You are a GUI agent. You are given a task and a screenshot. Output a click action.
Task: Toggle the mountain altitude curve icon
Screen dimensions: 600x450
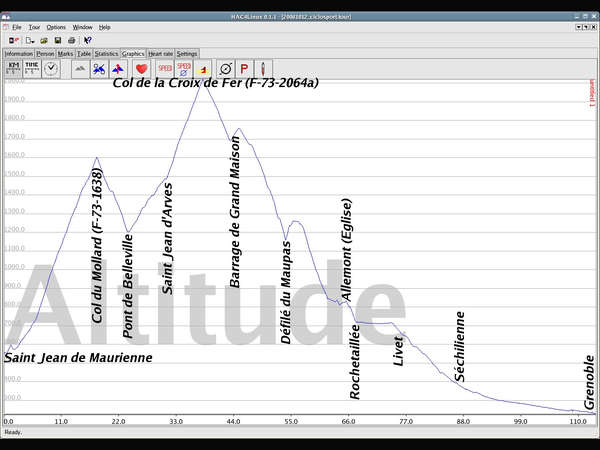click(80, 69)
